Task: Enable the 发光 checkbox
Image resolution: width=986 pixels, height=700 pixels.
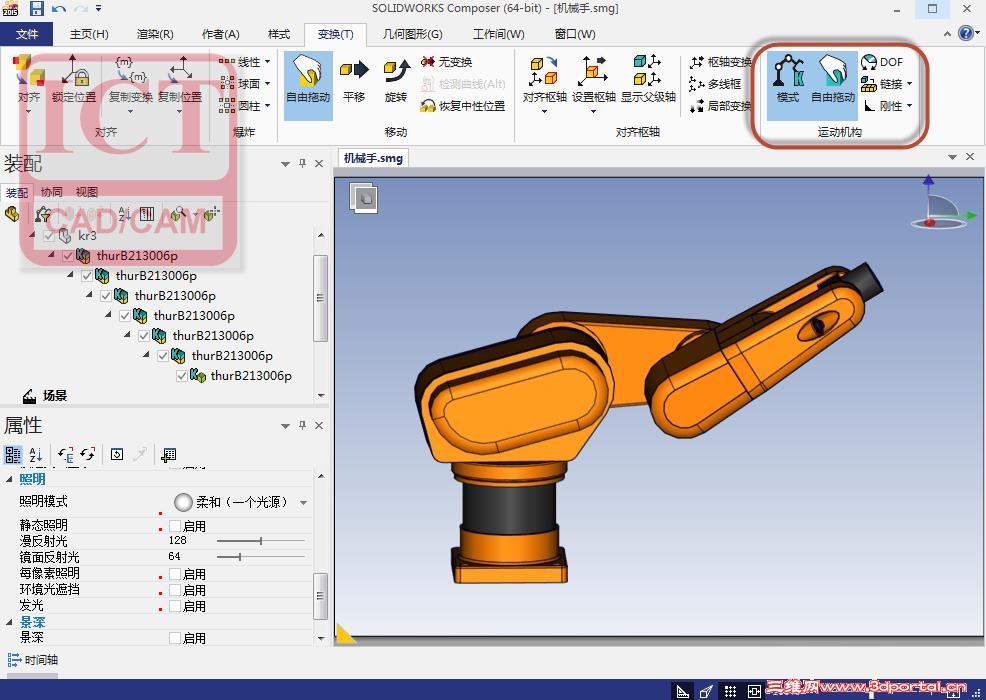Action: [x=175, y=606]
